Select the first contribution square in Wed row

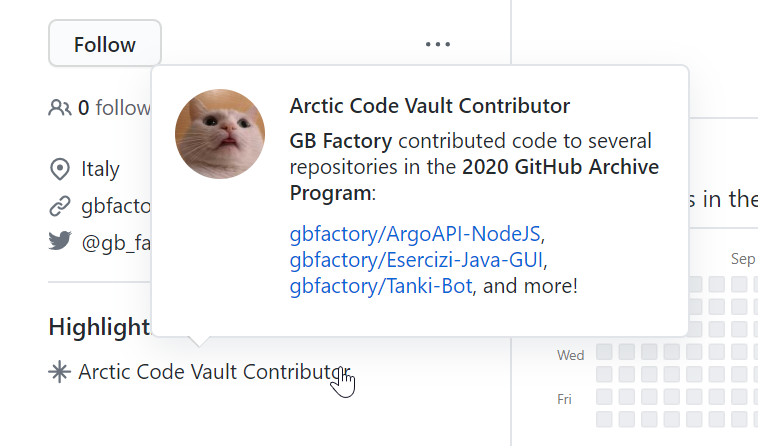(604, 352)
